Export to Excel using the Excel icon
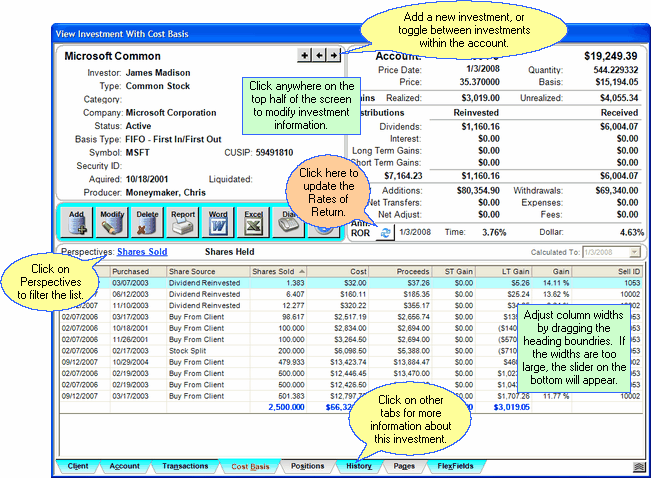The image size is (651, 478). [252, 221]
